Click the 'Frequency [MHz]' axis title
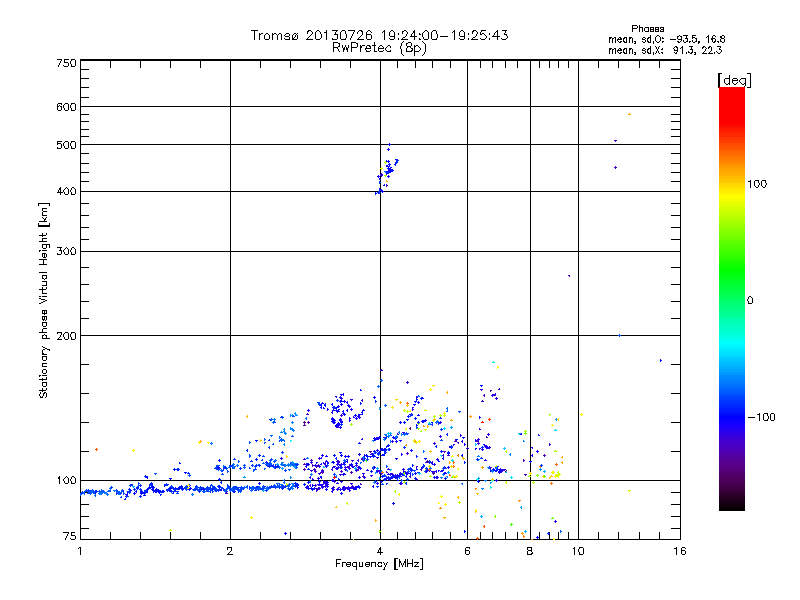 [x=379, y=564]
